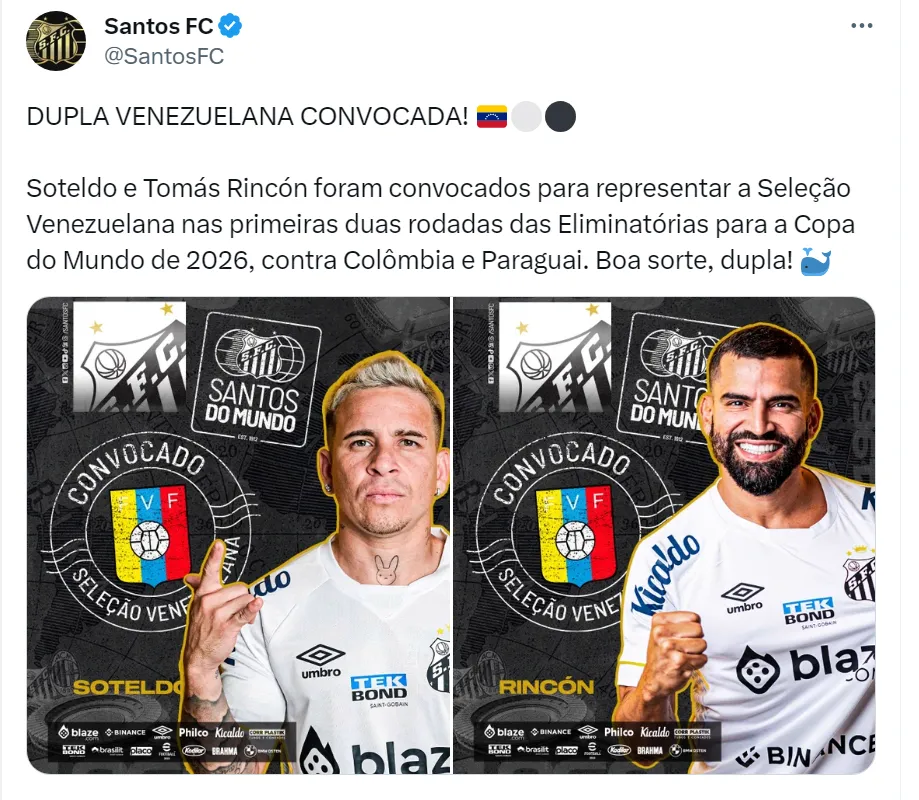Open the tweet's three-dot more options menu
This screenshot has height=800, width=919.
click(x=861, y=26)
